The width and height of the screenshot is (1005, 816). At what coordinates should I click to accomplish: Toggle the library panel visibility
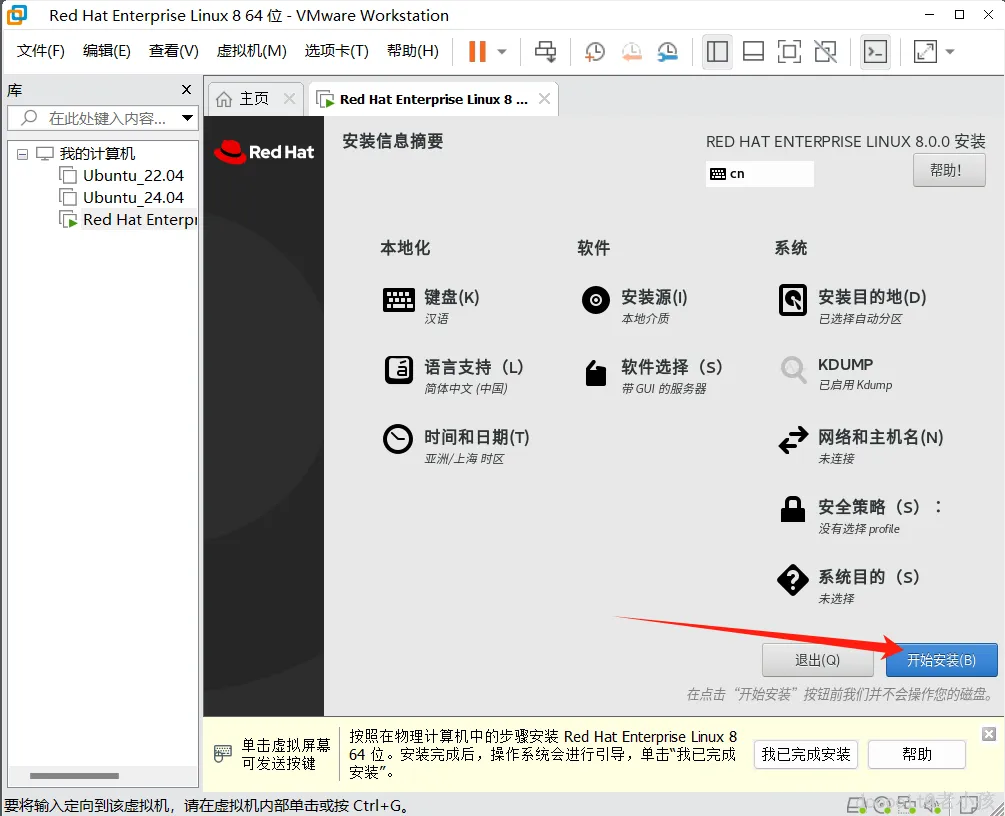pyautogui.click(x=716, y=51)
